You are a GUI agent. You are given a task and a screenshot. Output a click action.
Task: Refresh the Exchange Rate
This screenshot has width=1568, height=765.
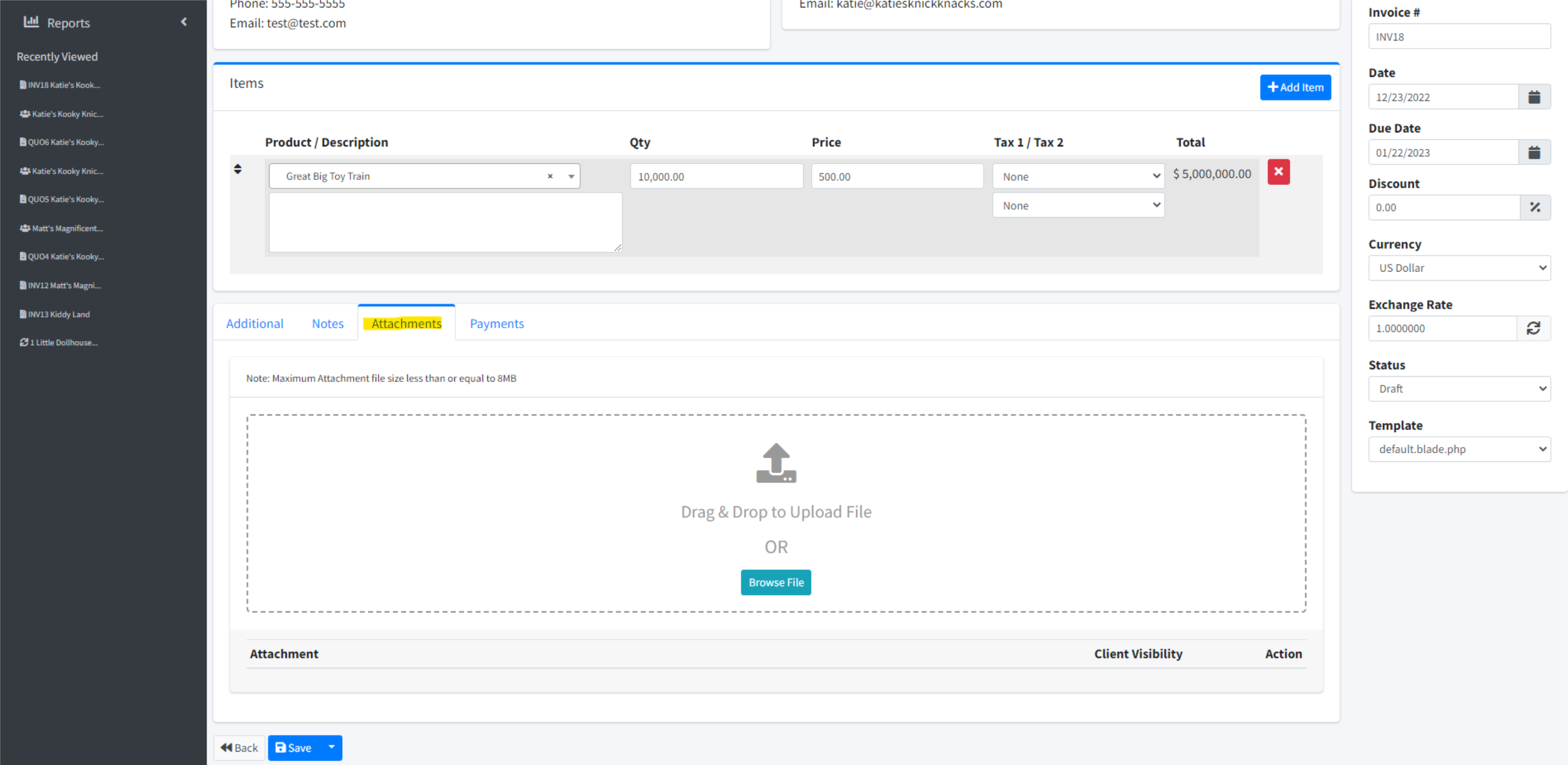pos(1533,328)
